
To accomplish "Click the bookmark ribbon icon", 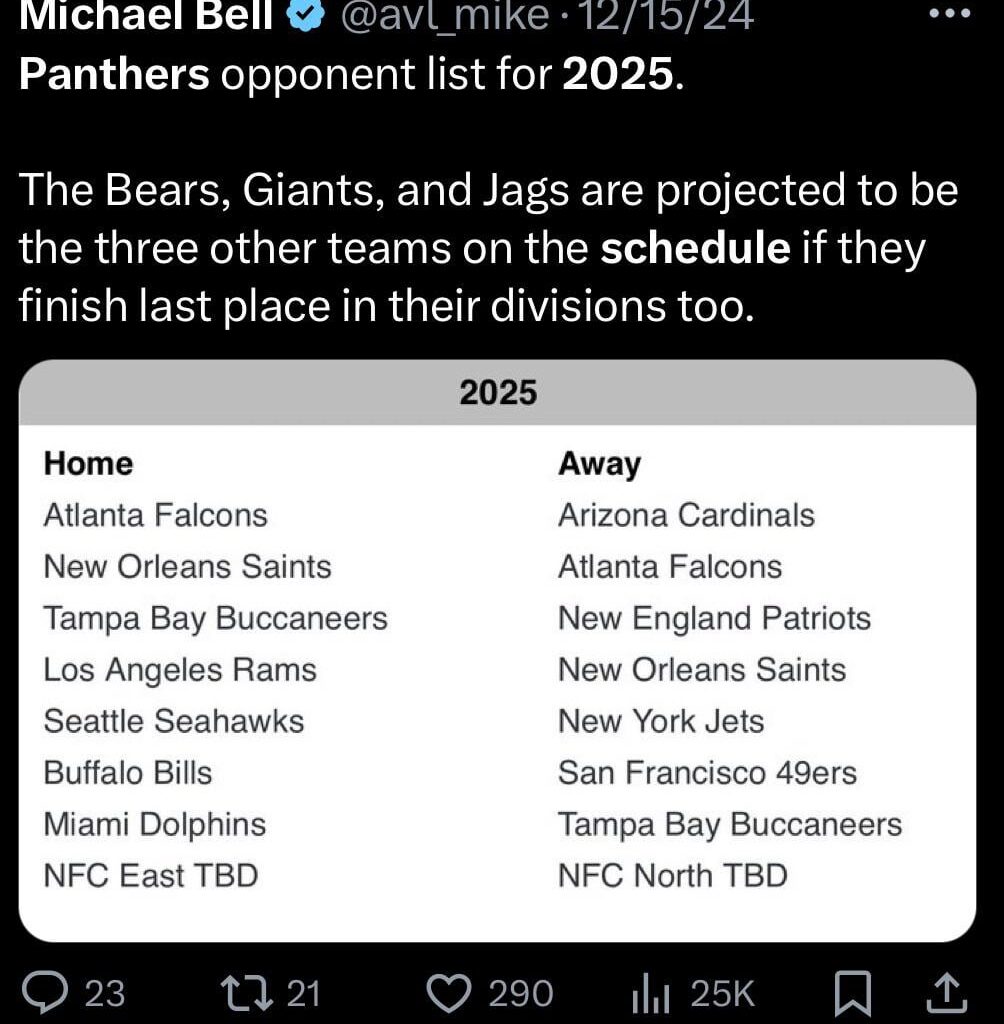I will tap(855, 992).
